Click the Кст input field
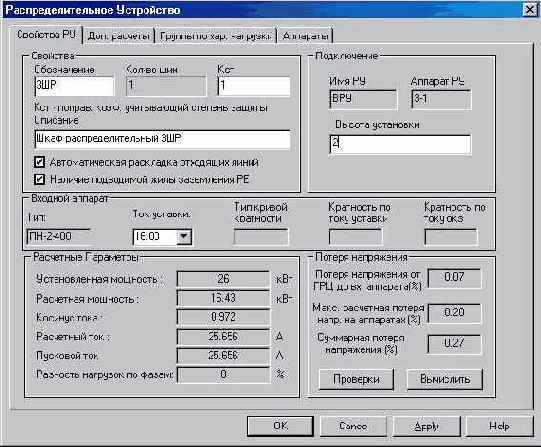Screen dimensions: 541x447 pos(254,86)
